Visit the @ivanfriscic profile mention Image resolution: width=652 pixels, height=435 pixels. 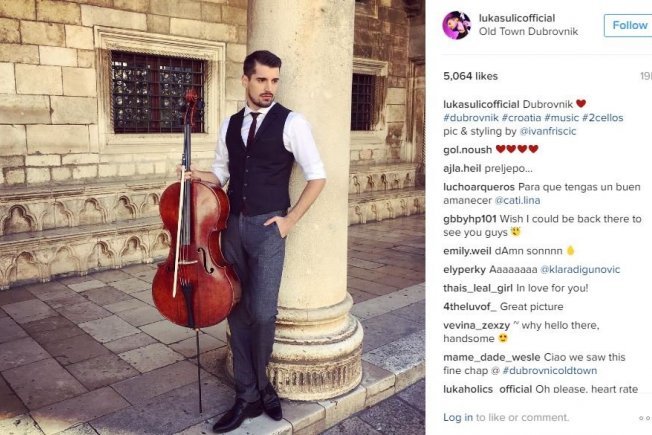pyautogui.click(x=548, y=131)
